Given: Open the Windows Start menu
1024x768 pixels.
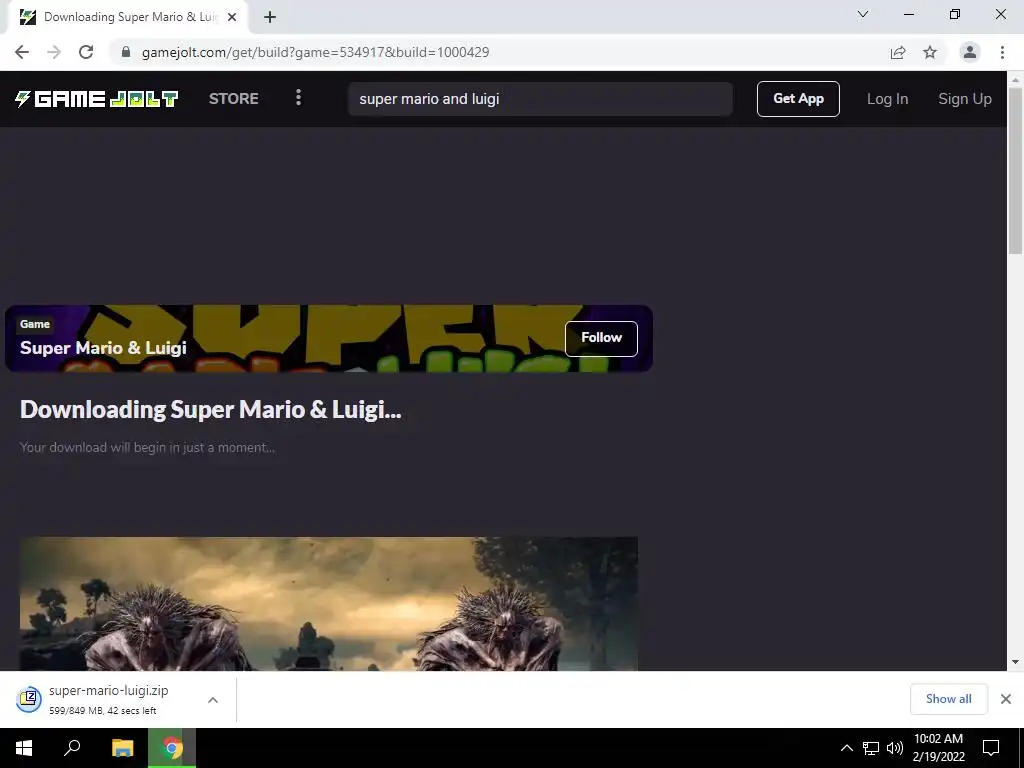Looking at the screenshot, I should coord(24,748).
